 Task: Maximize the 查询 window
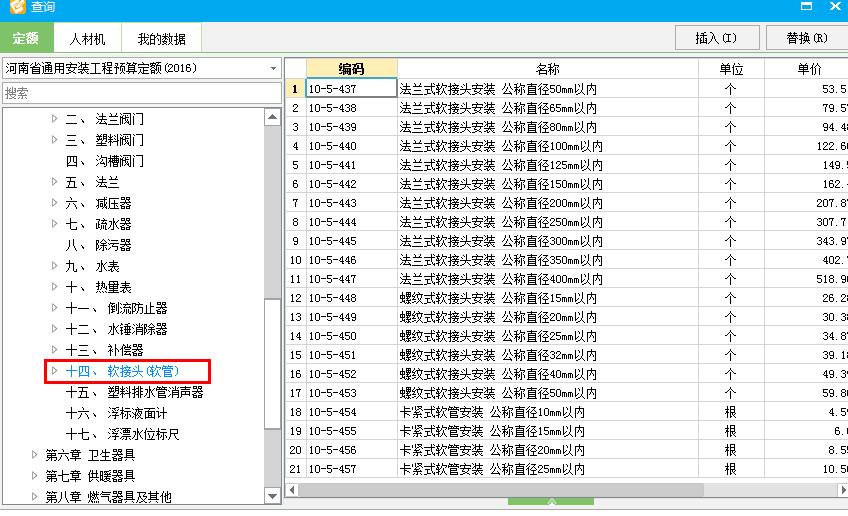coord(806,6)
